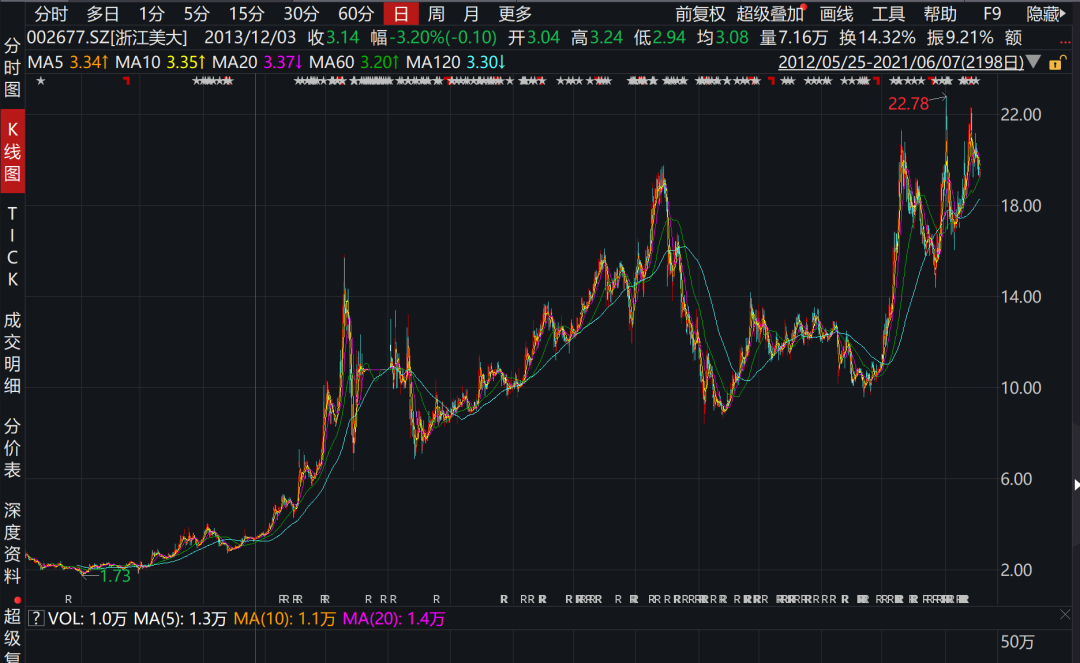Open 超级叠加 overlay feature

(x=770, y=14)
